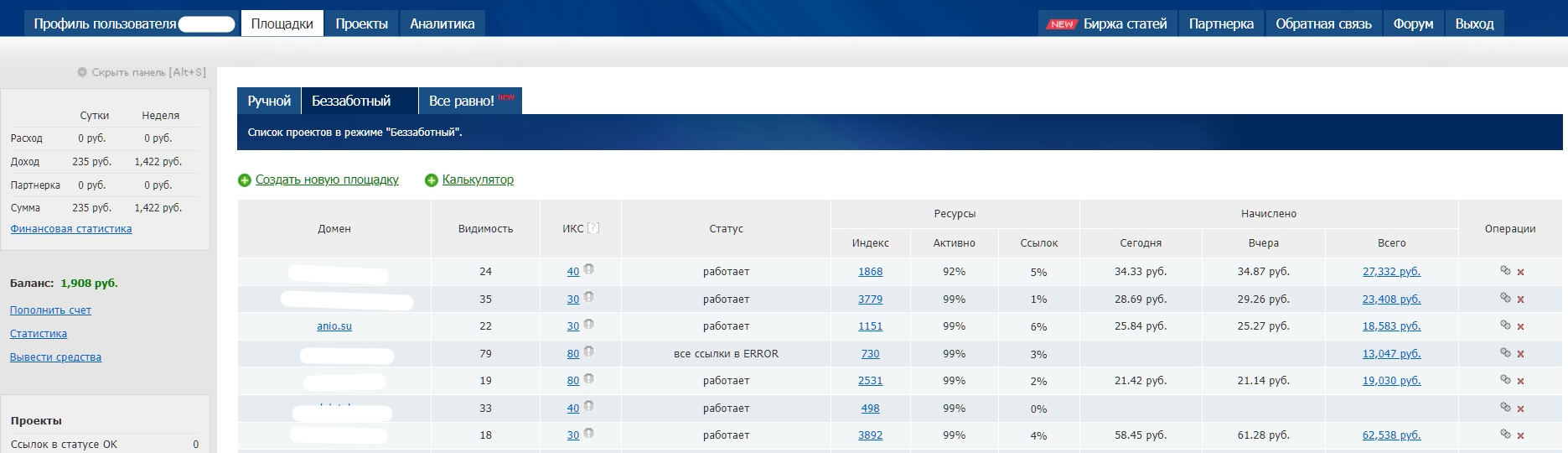Click Вывести средства in the balance panel
This screenshot has width=1568, height=453.
[x=55, y=357]
